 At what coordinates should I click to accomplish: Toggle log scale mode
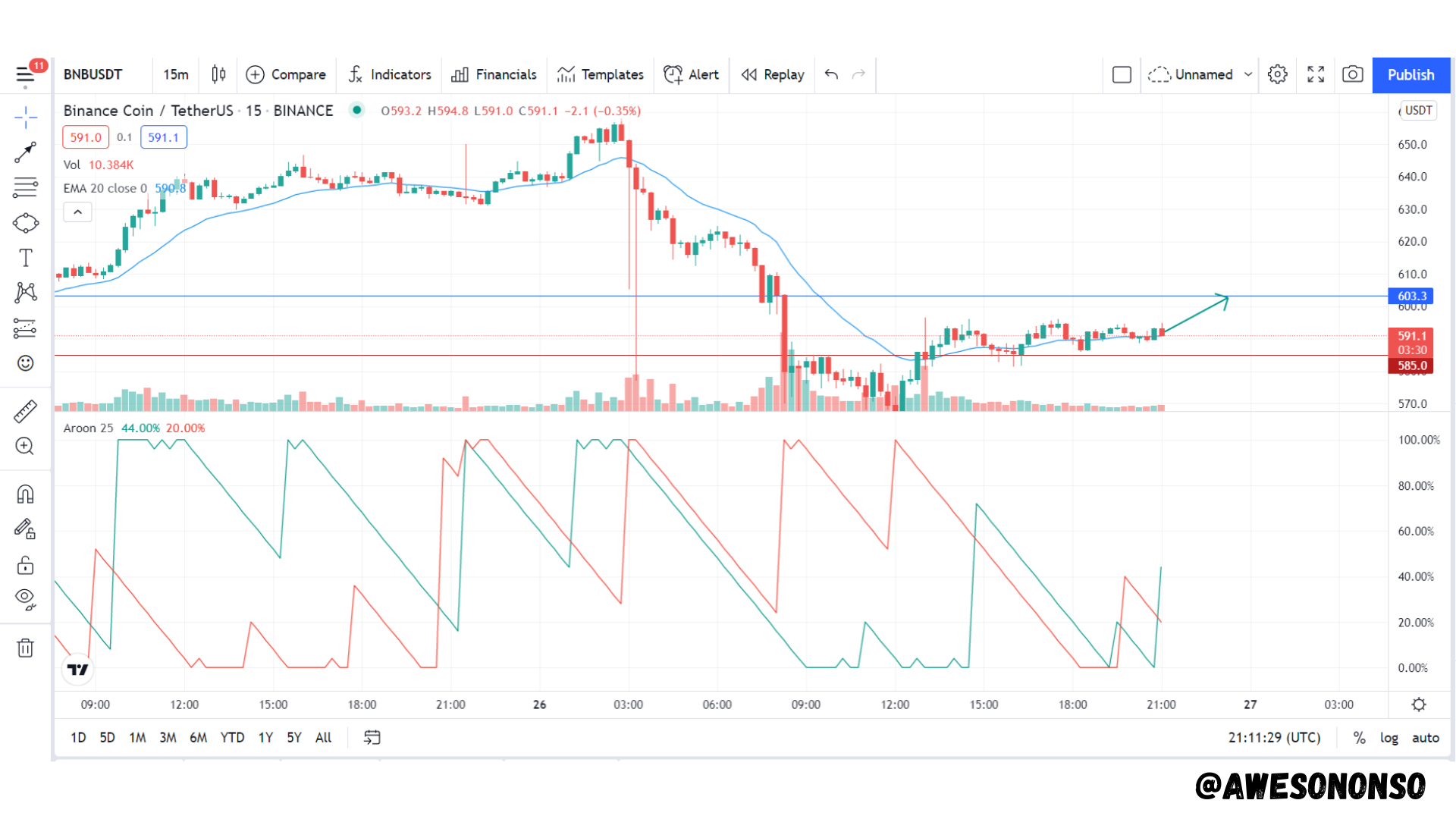coord(1389,738)
